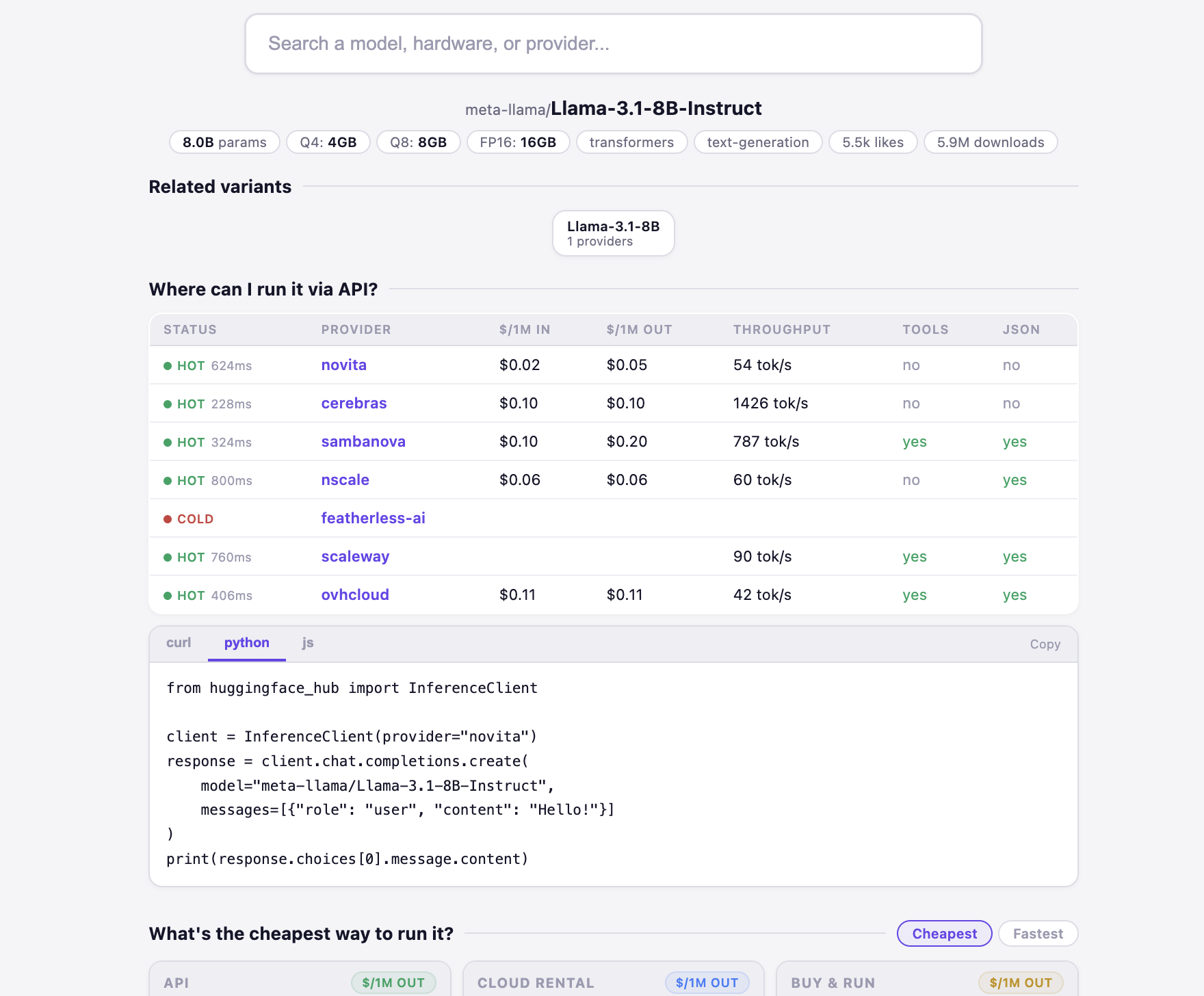Open the scaleway provider link
The image size is (1204, 996).
click(x=355, y=557)
